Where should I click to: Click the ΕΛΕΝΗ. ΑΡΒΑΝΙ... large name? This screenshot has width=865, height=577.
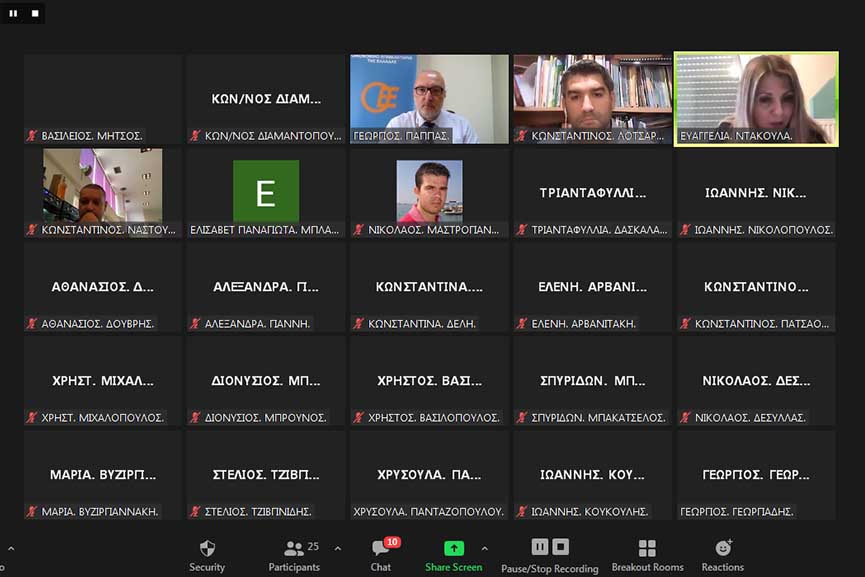[x=592, y=287]
